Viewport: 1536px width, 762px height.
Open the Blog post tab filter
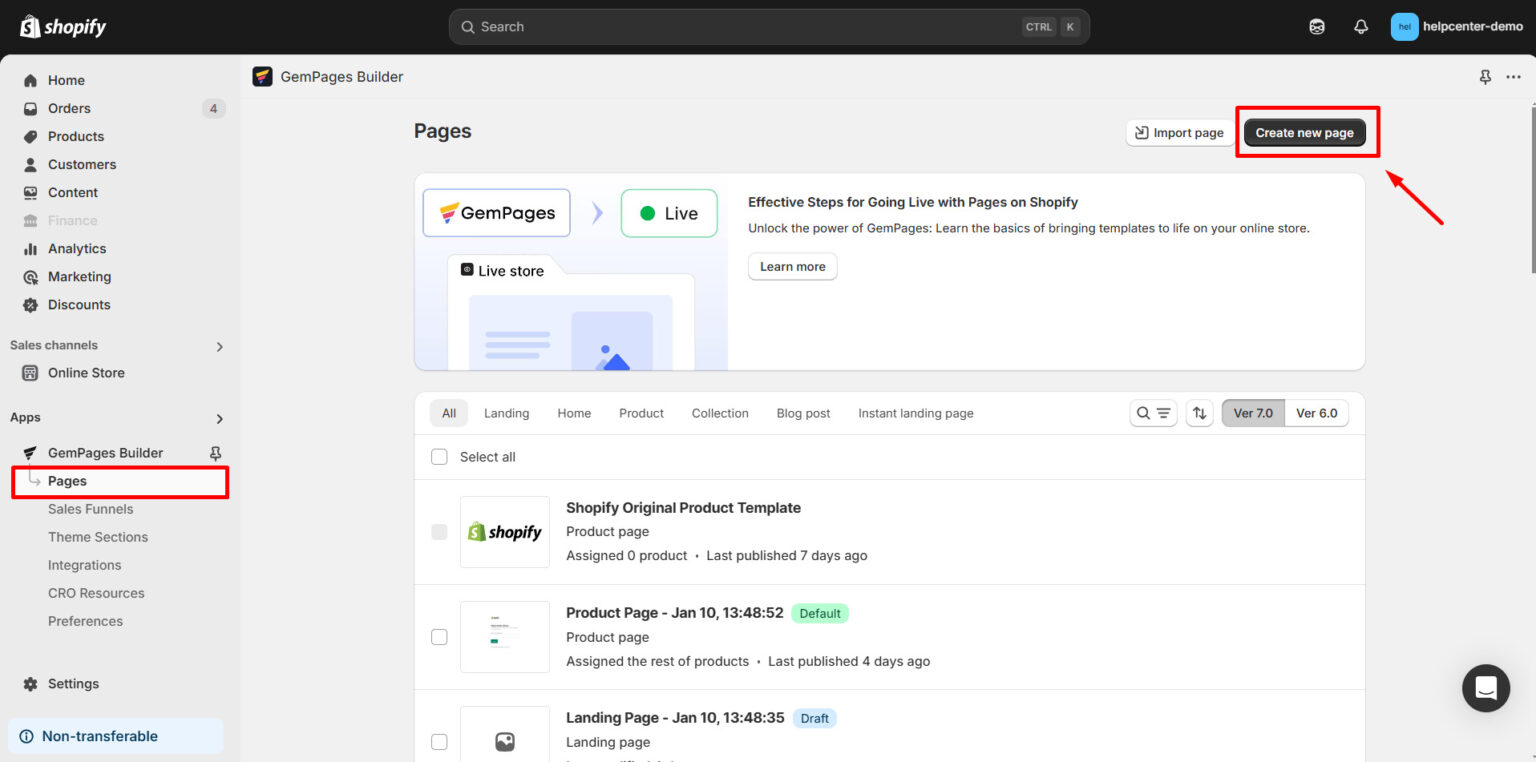(802, 412)
